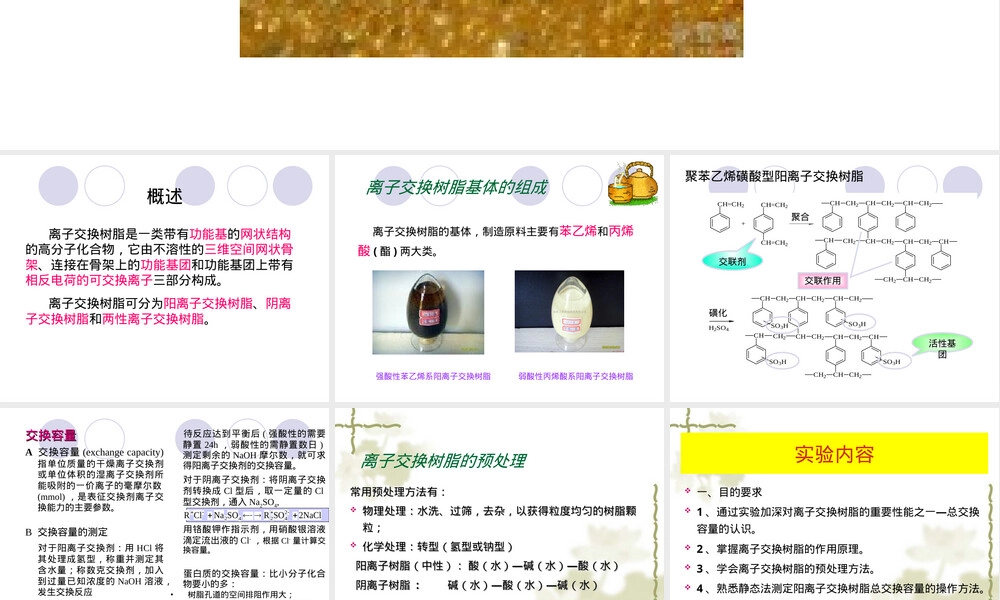This screenshot has height=600, width=1000.
Task: Open the 交换容量 slide thumbnail
Action: click(x=165, y=504)
